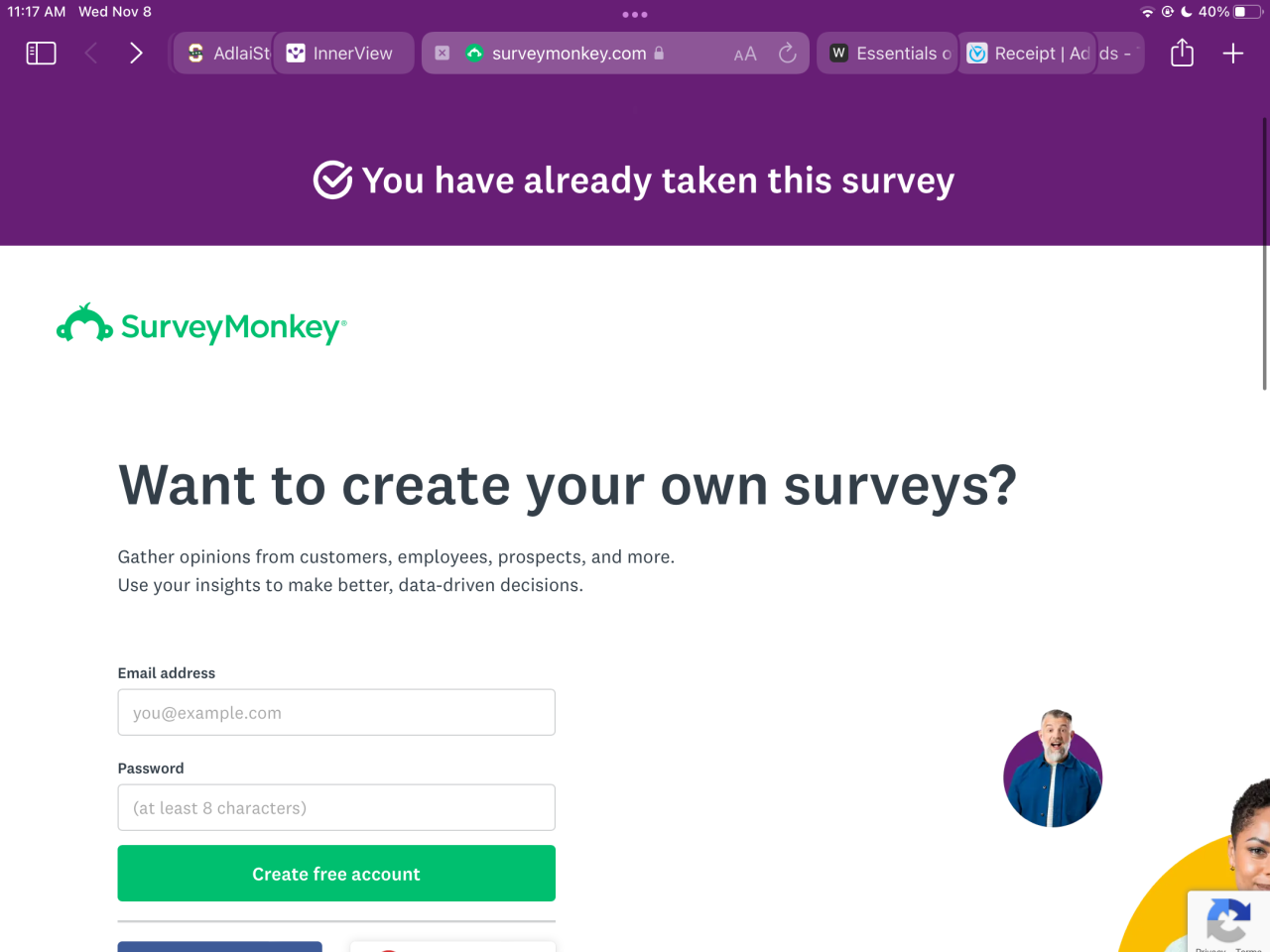Click the reCAPTCHA badge

pyautogui.click(x=1228, y=922)
